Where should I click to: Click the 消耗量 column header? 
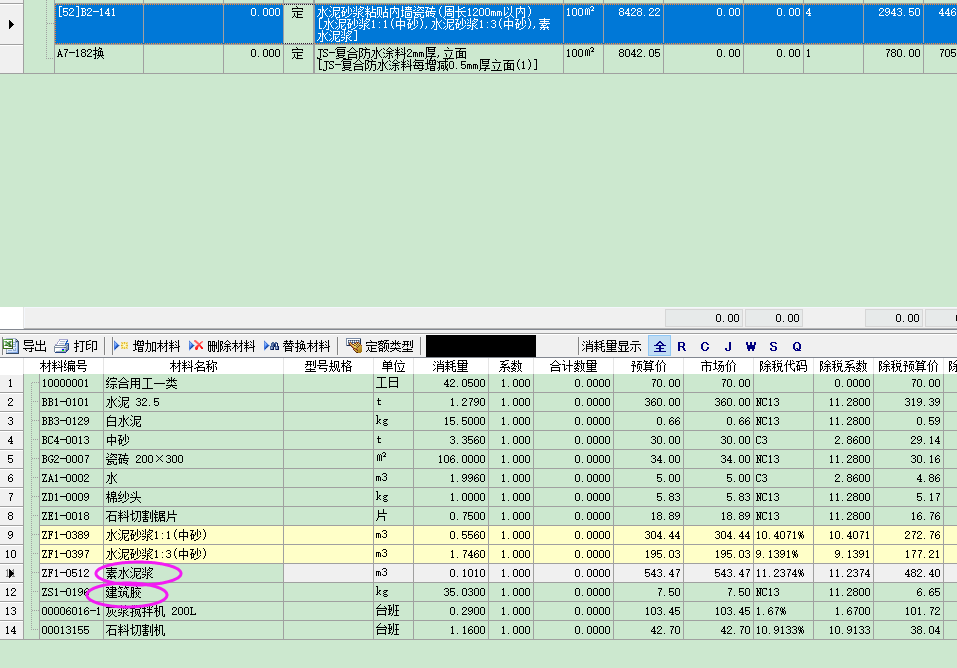[450, 366]
